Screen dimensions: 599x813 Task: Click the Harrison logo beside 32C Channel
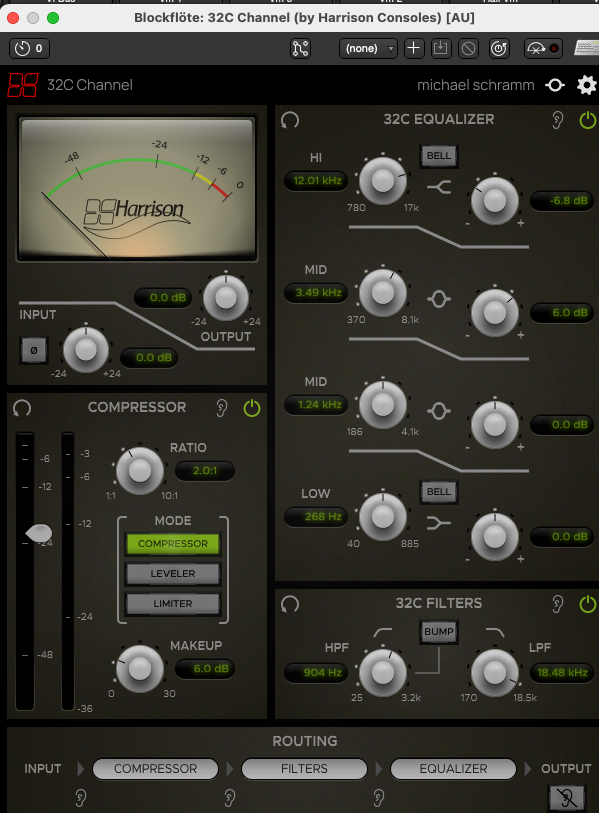[23, 85]
